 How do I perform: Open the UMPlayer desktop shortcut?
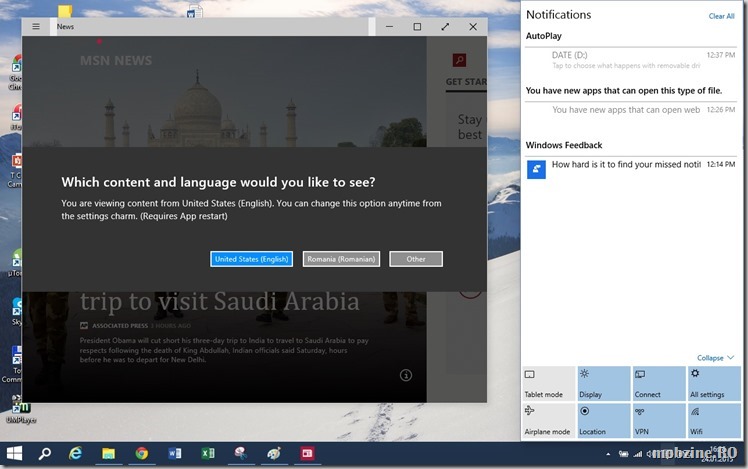click(x=21, y=411)
